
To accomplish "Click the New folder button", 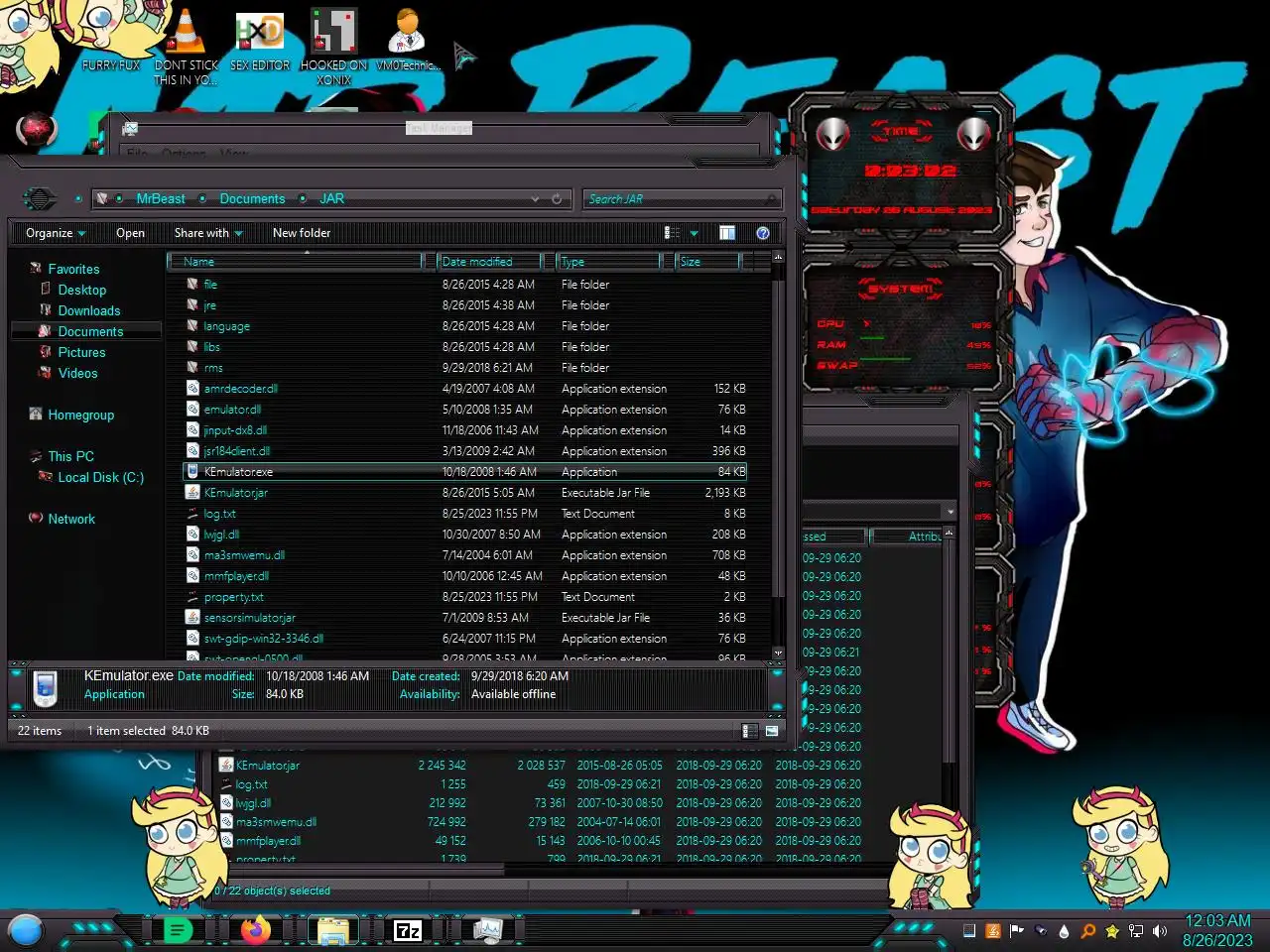I will click(x=302, y=233).
